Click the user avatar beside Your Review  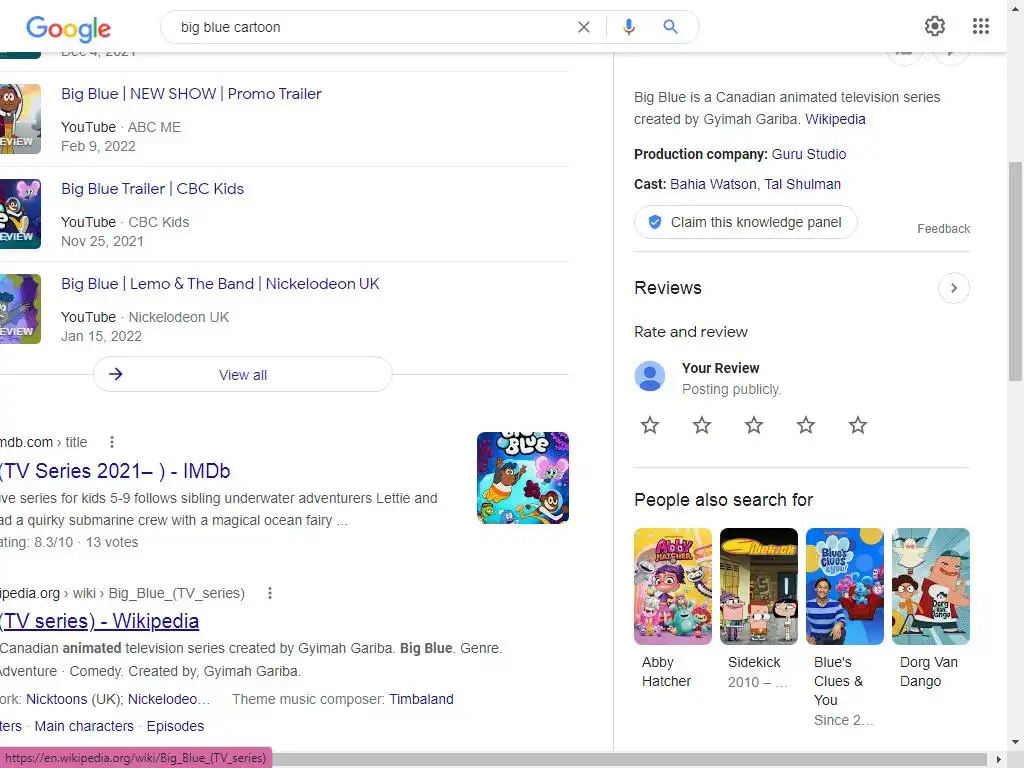(x=650, y=376)
